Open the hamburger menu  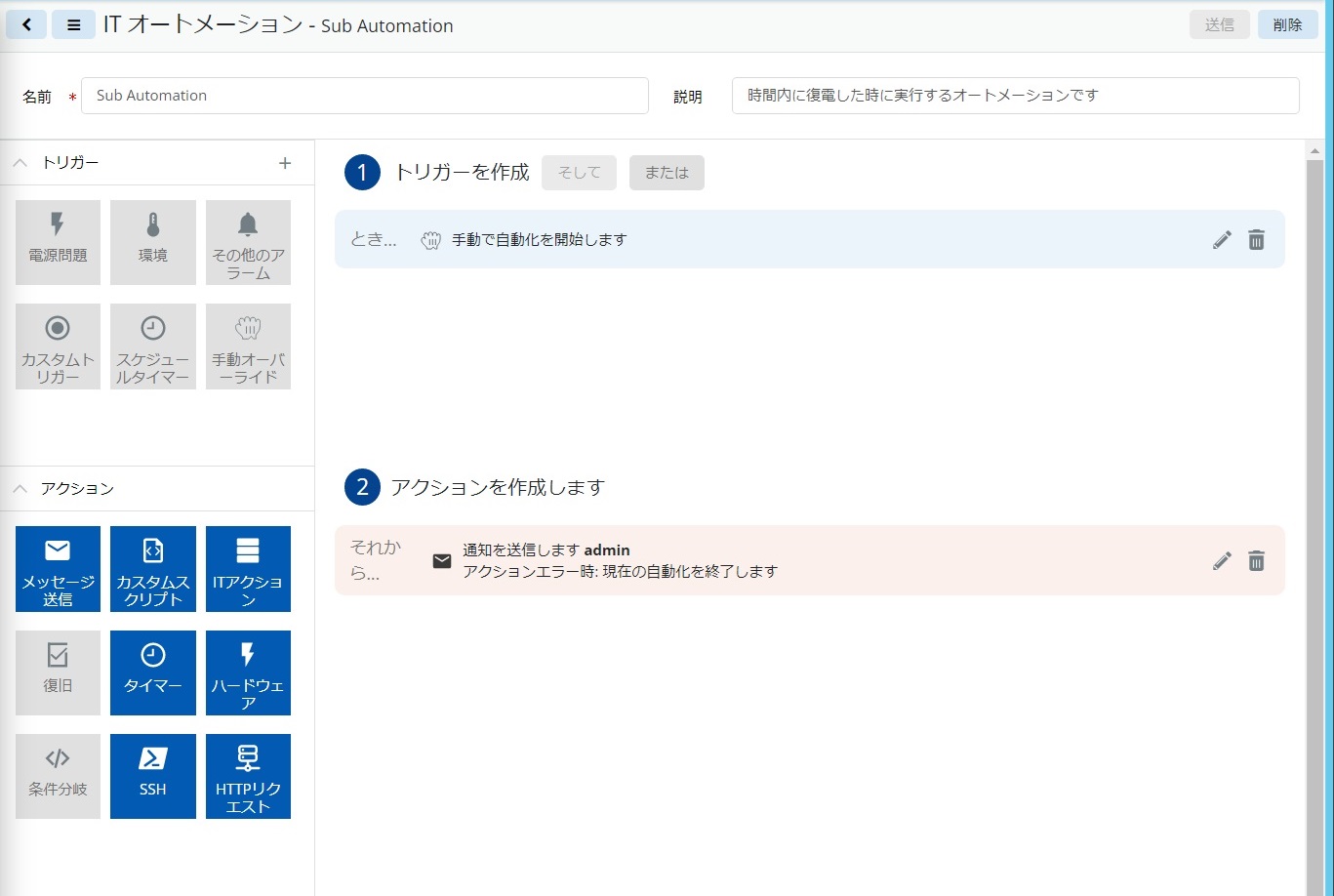click(73, 25)
